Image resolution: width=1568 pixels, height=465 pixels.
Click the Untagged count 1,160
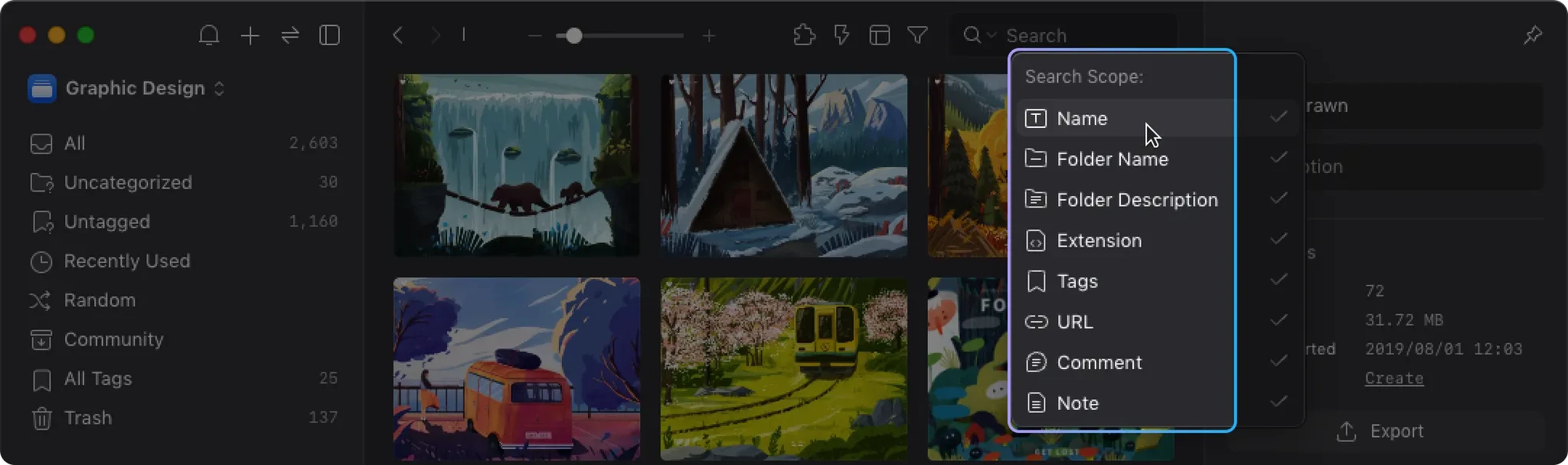[313, 221]
